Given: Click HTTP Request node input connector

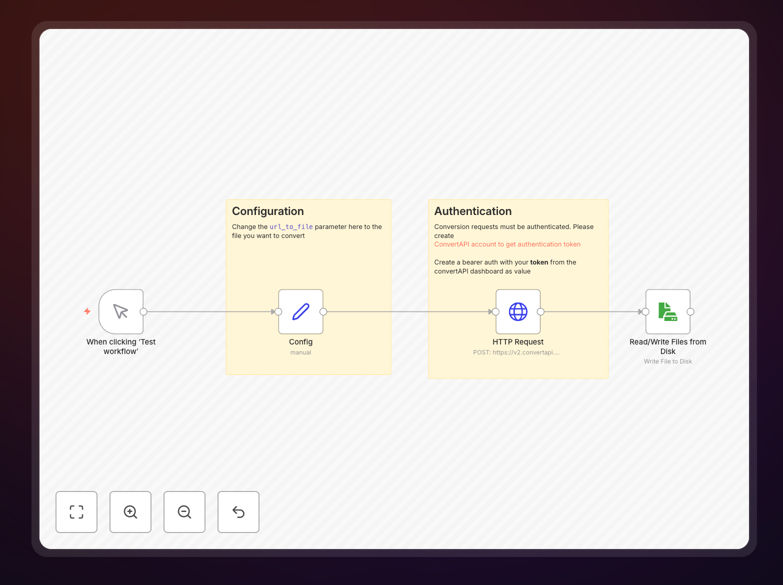Looking at the screenshot, I should click(x=495, y=312).
